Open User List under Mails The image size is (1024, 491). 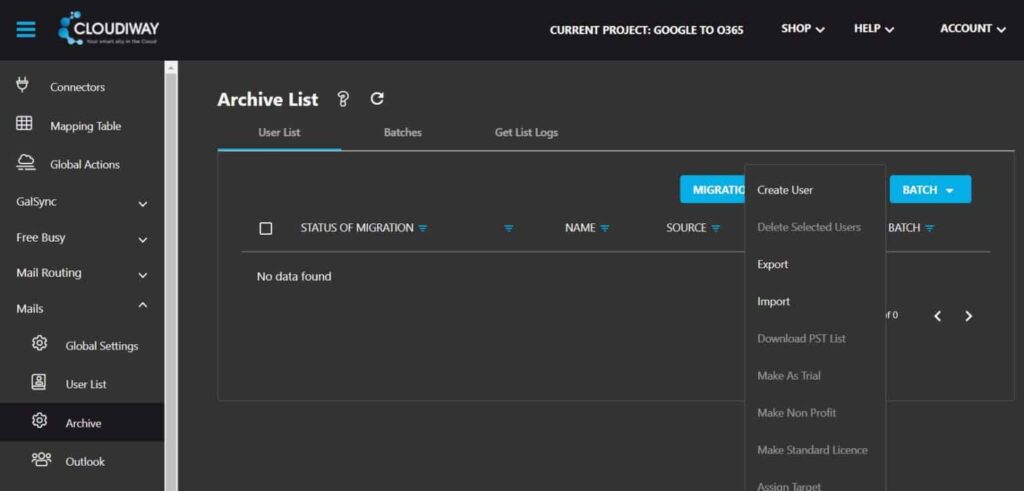point(86,385)
